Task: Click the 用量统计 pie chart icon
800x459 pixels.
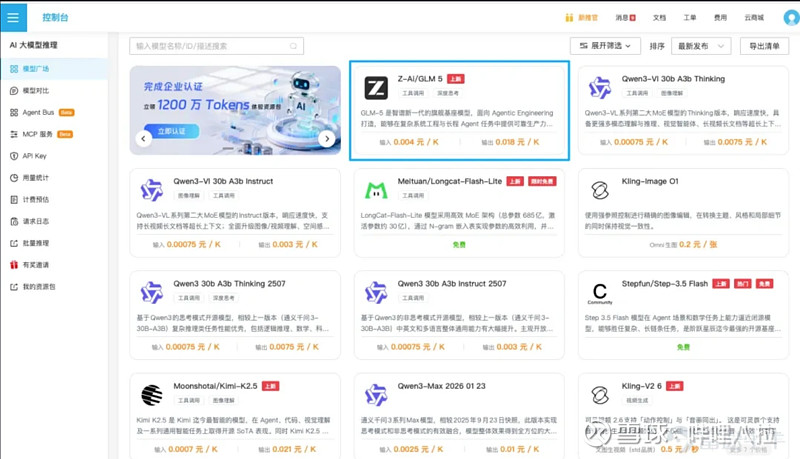Action: pyautogui.click(x=14, y=178)
